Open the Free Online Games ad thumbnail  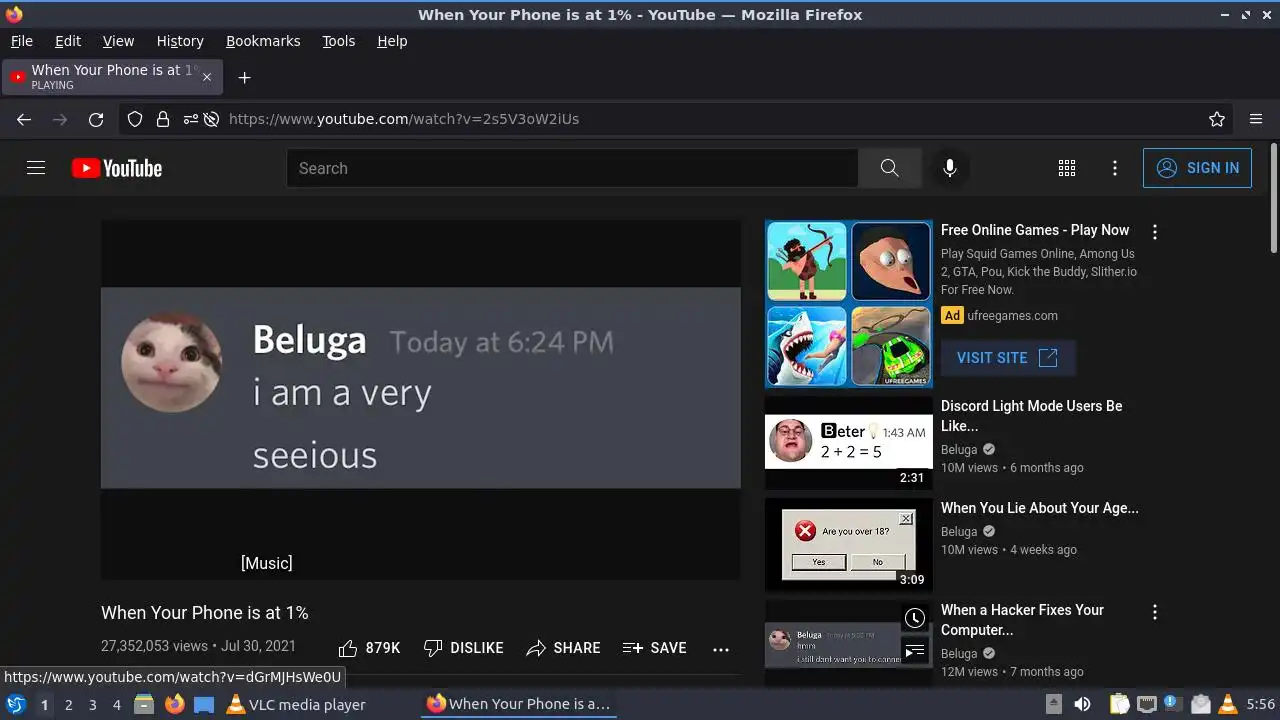849,304
